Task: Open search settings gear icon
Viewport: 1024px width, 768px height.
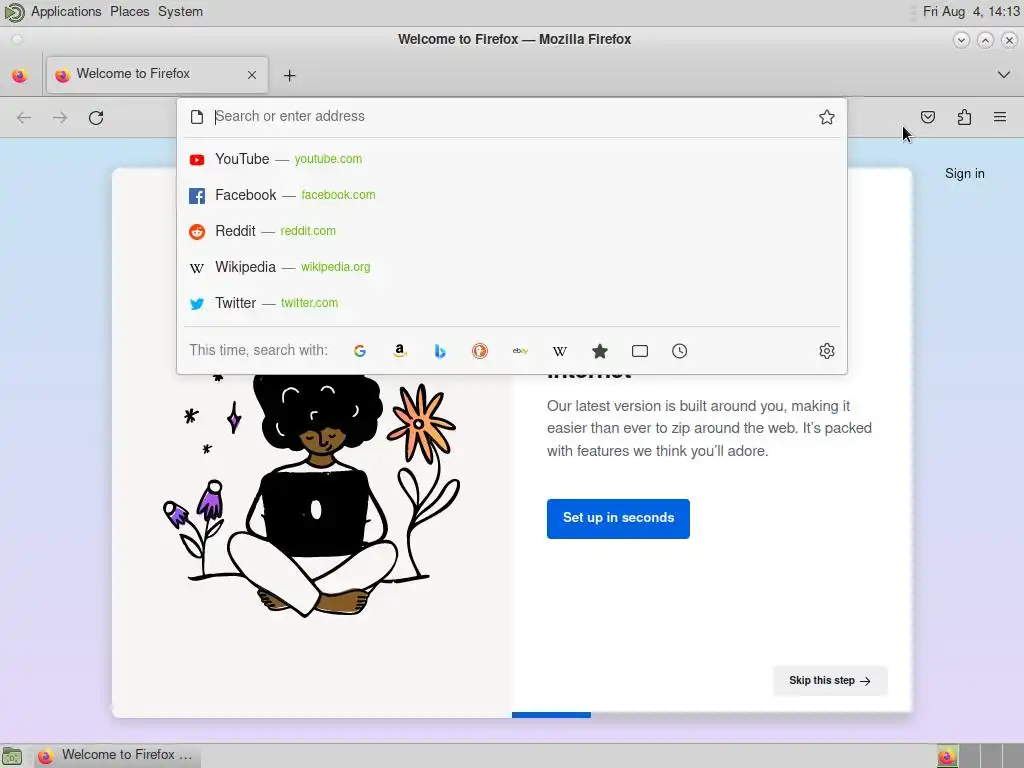Action: (827, 351)
